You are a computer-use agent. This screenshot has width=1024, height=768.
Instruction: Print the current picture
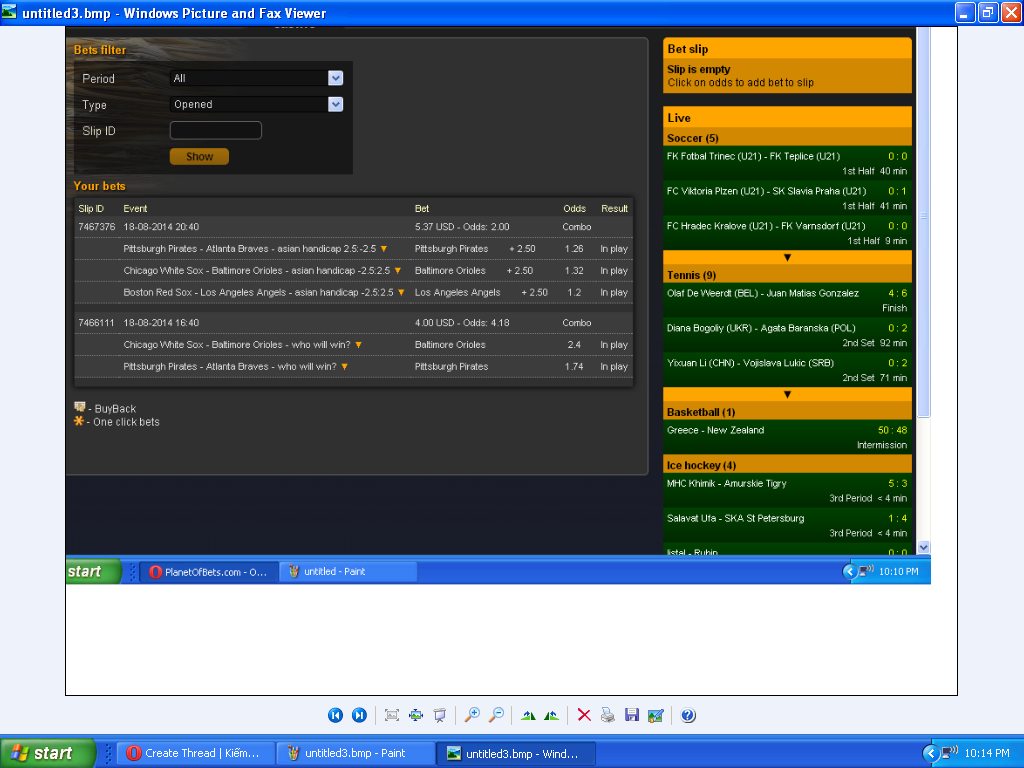pyautogui.click(x=607, y=715)
